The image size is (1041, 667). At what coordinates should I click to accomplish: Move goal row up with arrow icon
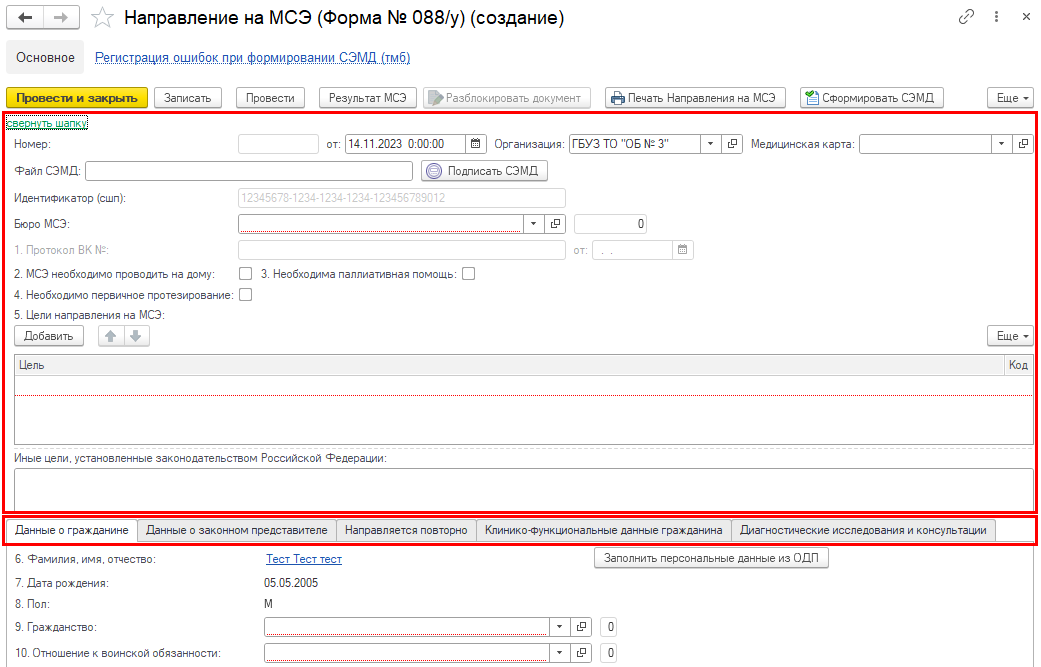111,336
